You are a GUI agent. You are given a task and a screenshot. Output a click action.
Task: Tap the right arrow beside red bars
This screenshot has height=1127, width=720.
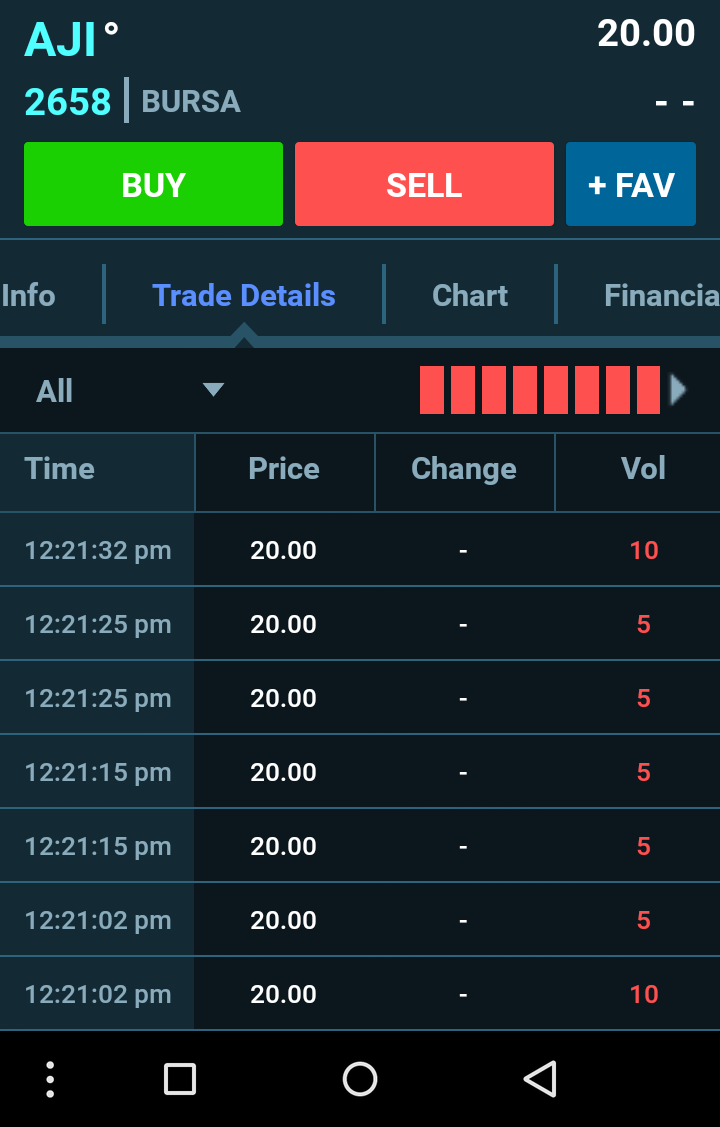(678, 390)
